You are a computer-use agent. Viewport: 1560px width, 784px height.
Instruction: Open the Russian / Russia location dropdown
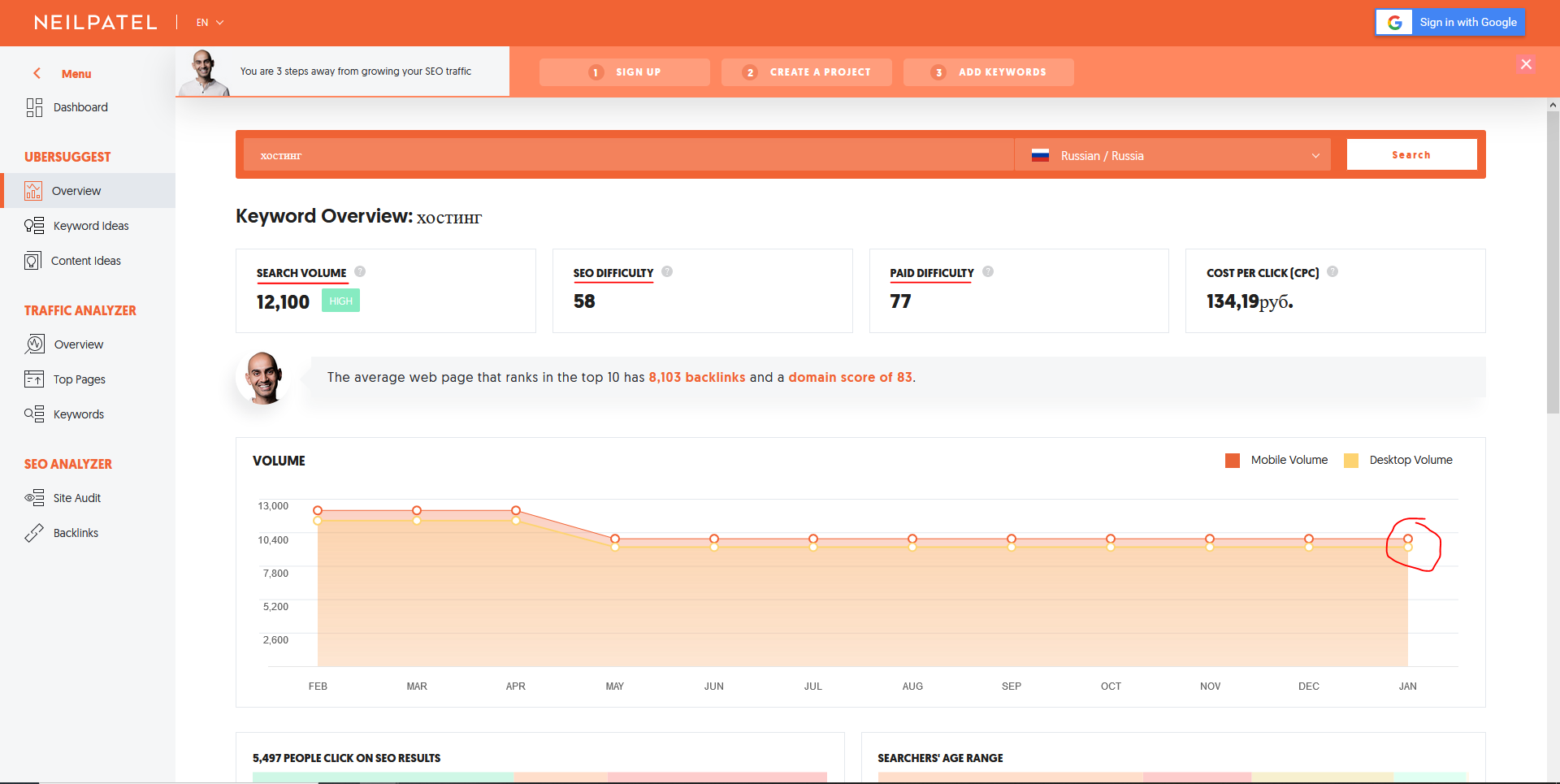click(x=1173, y=155)
